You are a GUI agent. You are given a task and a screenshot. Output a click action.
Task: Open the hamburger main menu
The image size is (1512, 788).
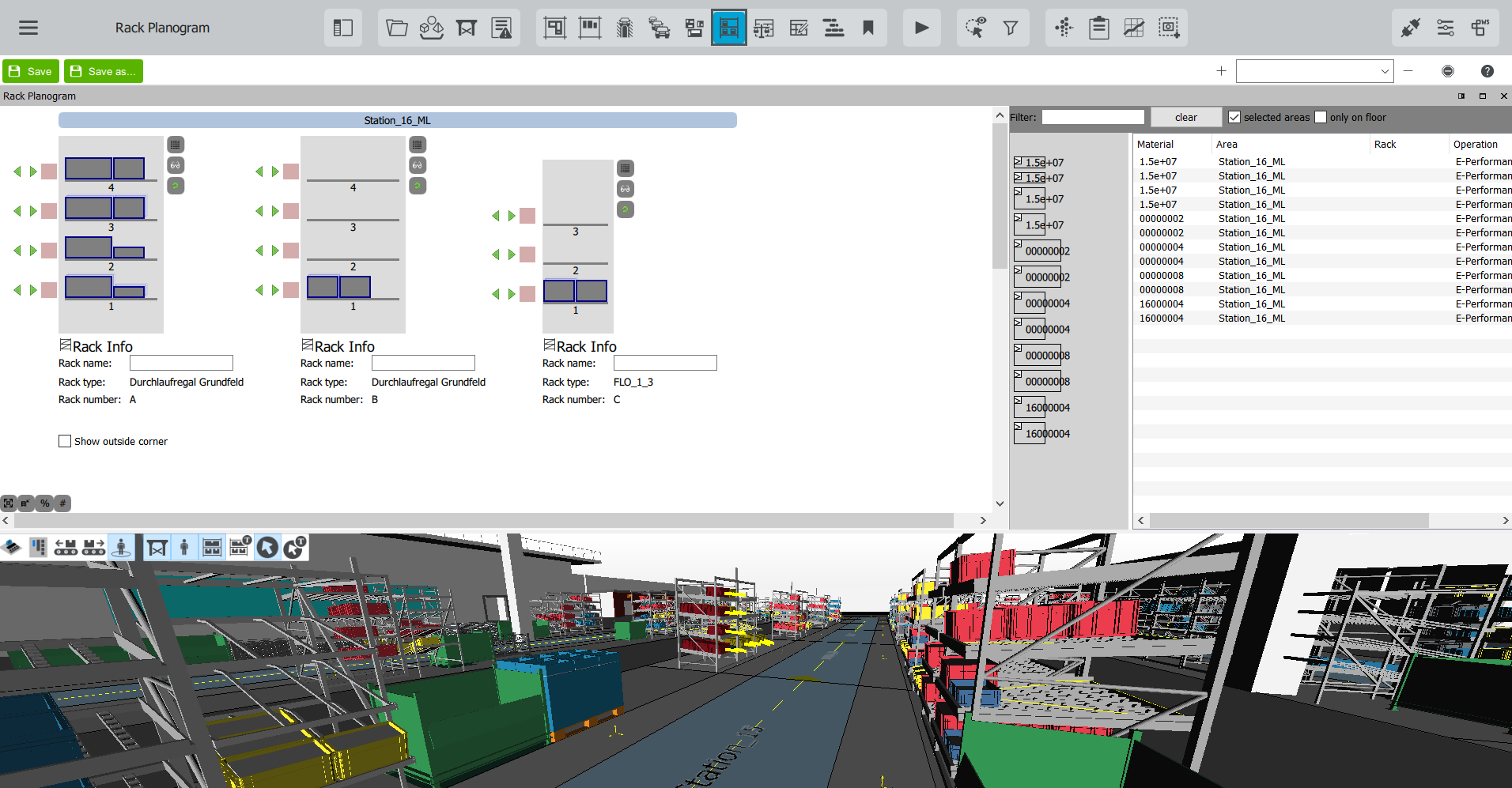click(28, 28)
